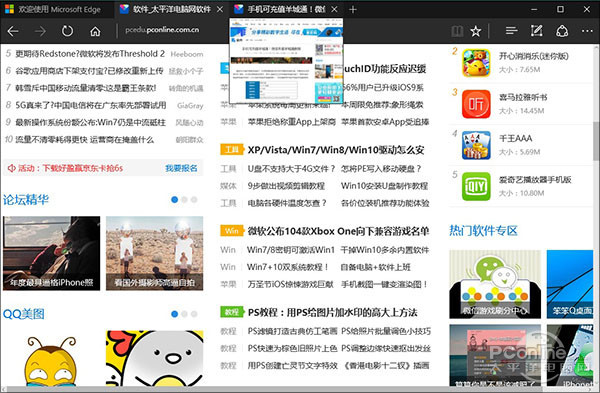Image resolution: width=600 pixels, height=393 pixels.
Task: Make a web note with pen icon
Action: pos(536,31)
